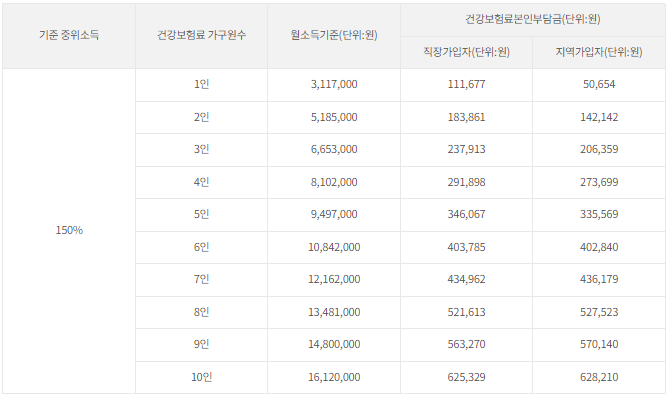This screenshot has height=399, width=669.
Task: Select the 10인 household row label
Action: click(201, 377)
